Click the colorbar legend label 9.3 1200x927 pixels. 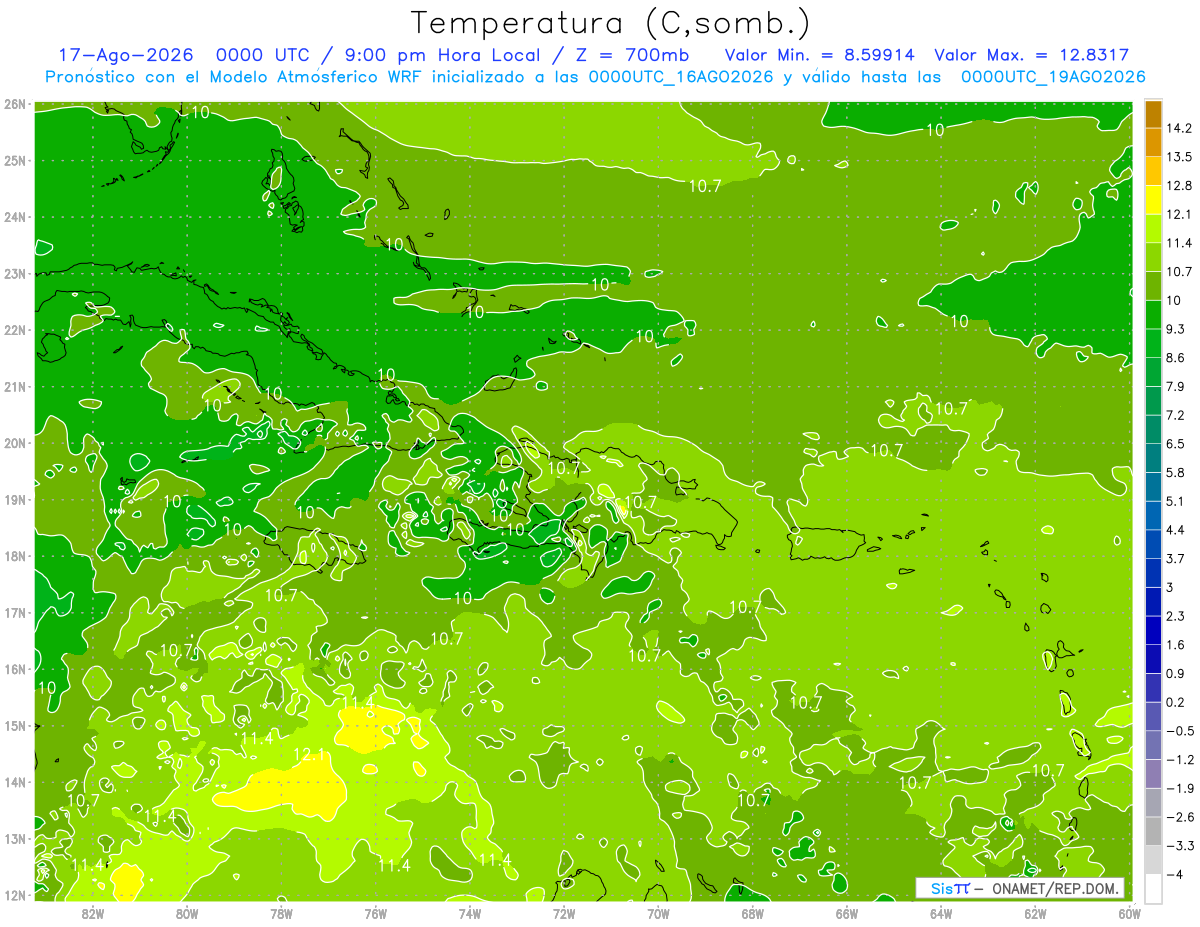point(1177,329)
